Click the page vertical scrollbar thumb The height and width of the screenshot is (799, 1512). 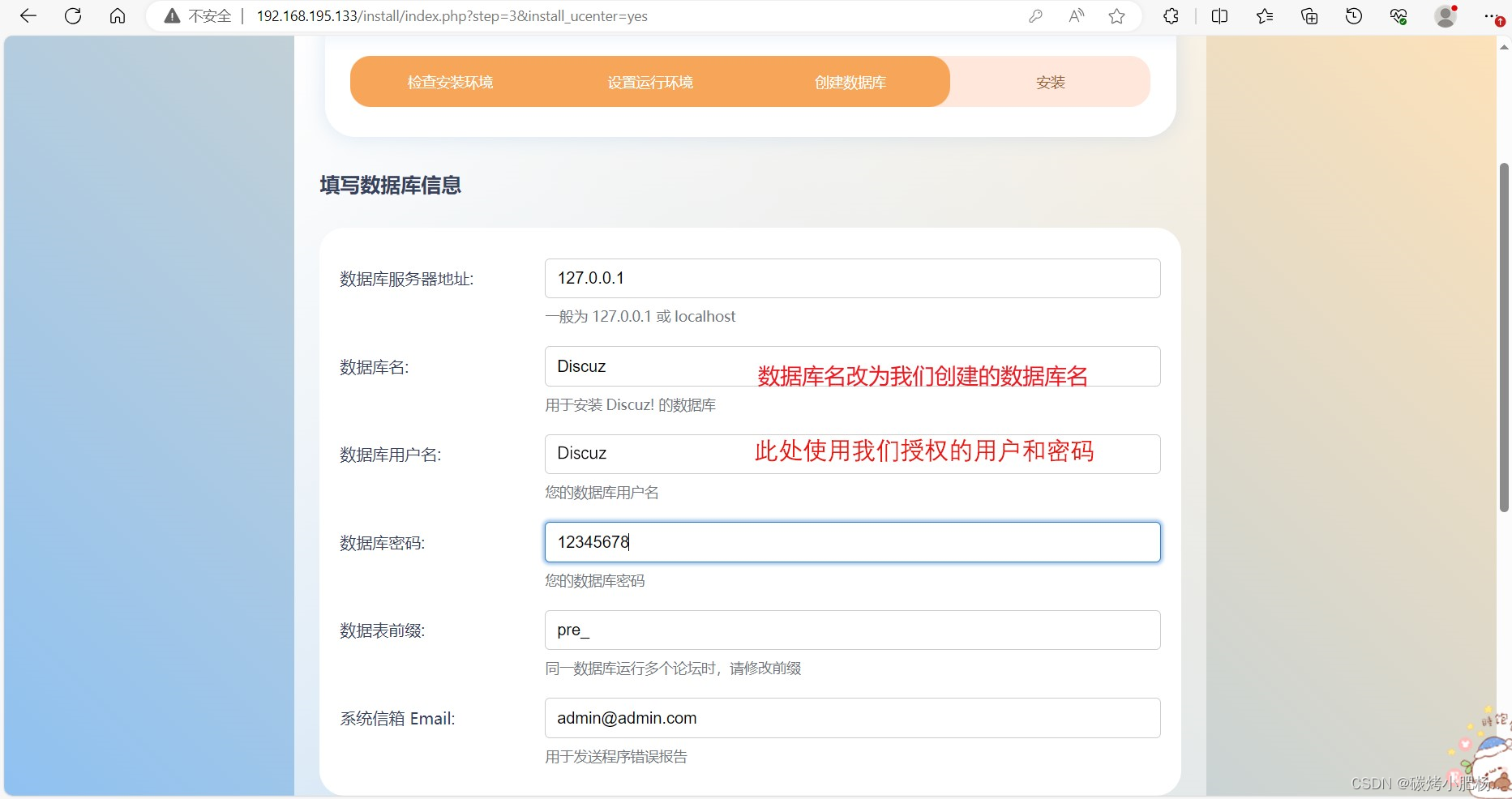point(1504,337)
